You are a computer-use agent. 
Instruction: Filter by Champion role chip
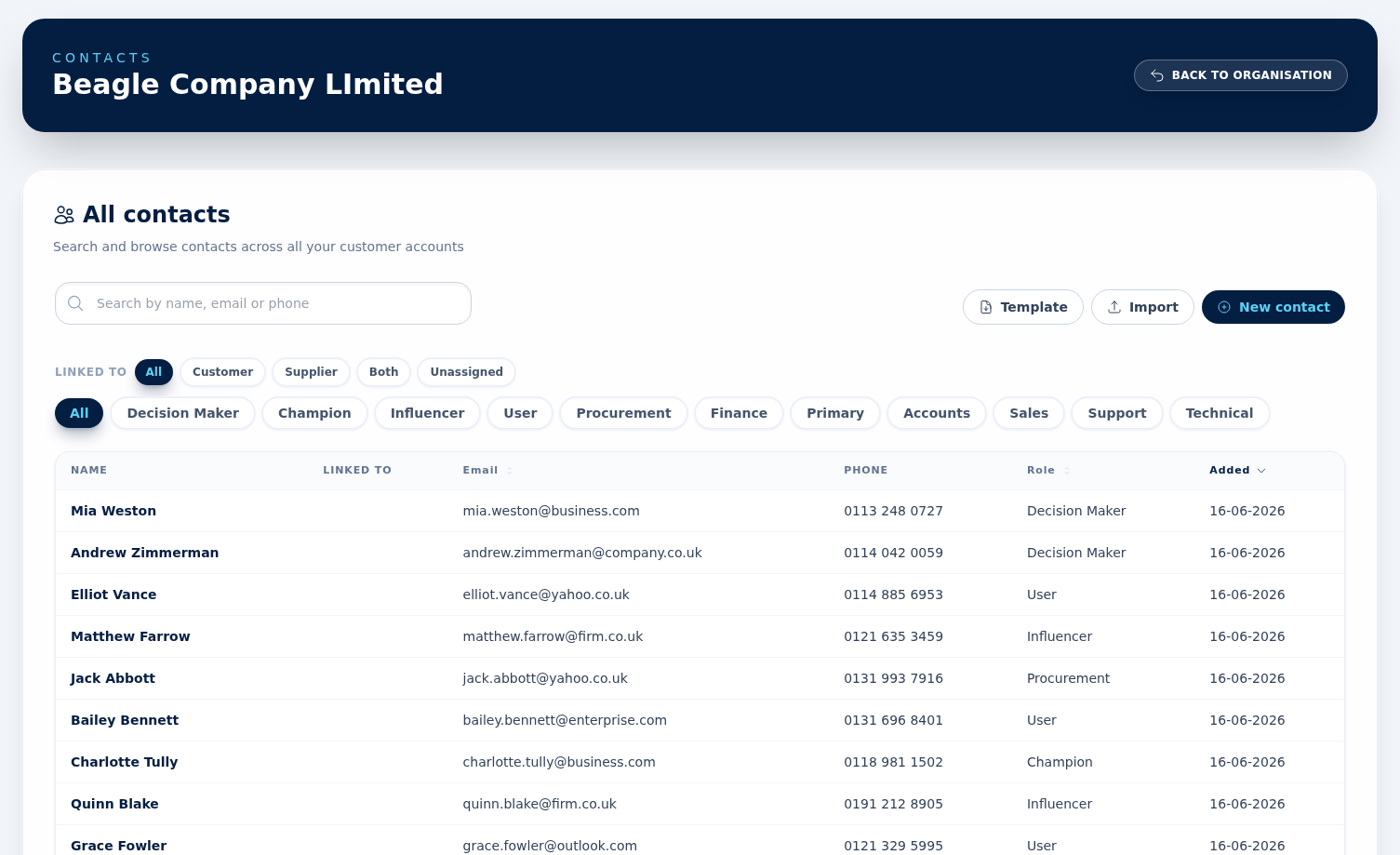point(314,413)
